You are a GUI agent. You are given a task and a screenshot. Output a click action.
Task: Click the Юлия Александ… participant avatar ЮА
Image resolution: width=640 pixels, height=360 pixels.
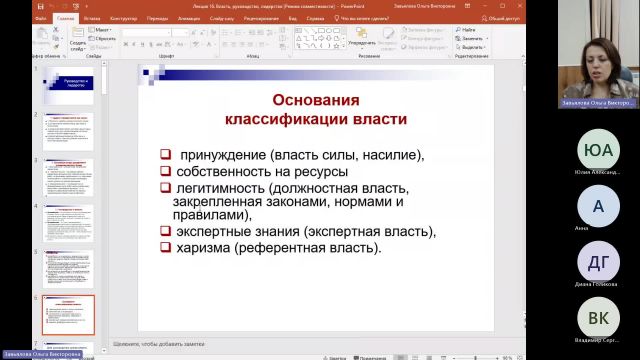pyautogui.click(x=598, y=150)
